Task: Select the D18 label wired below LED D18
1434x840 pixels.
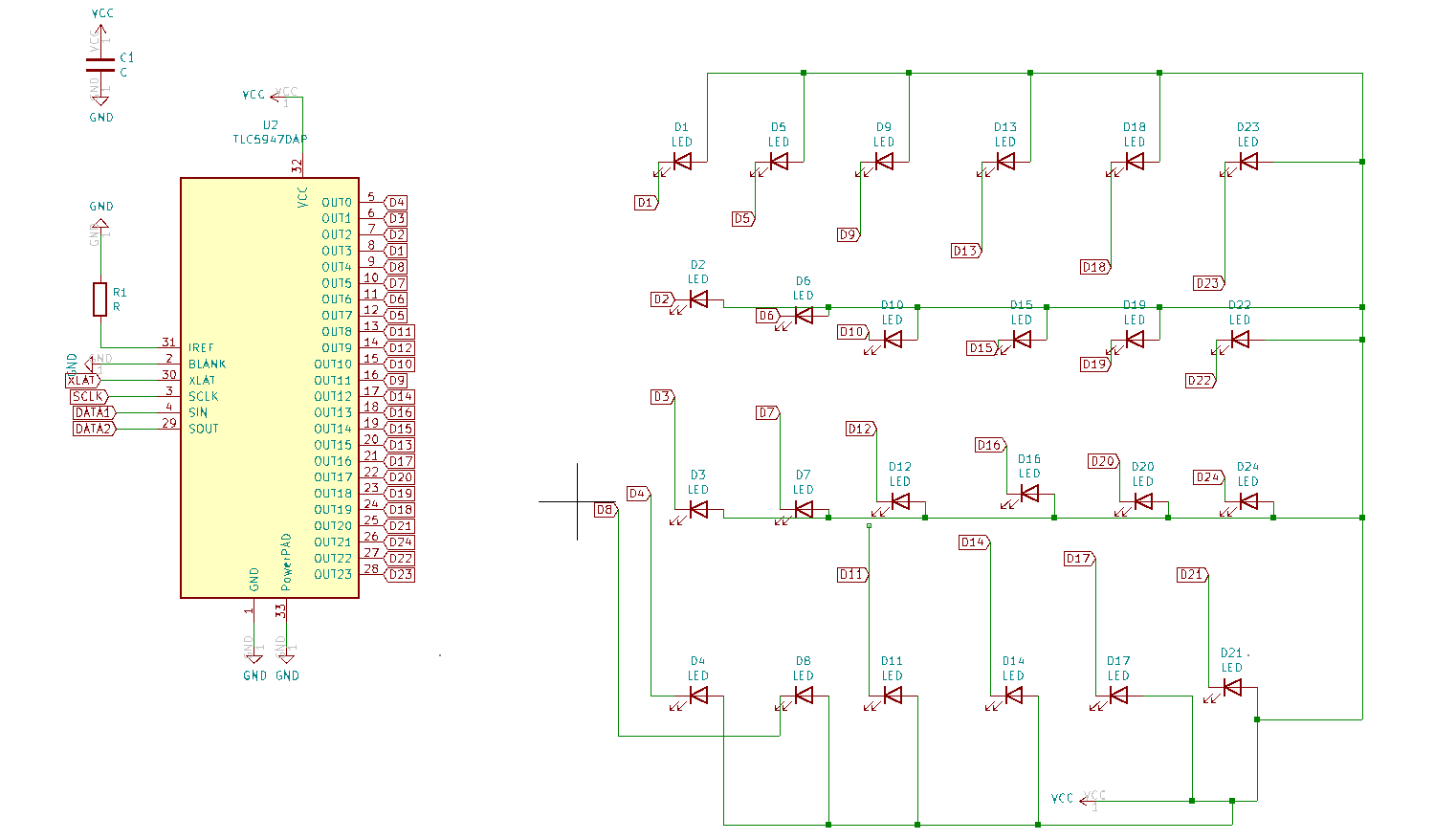Action: click(x=1095, y=267)
